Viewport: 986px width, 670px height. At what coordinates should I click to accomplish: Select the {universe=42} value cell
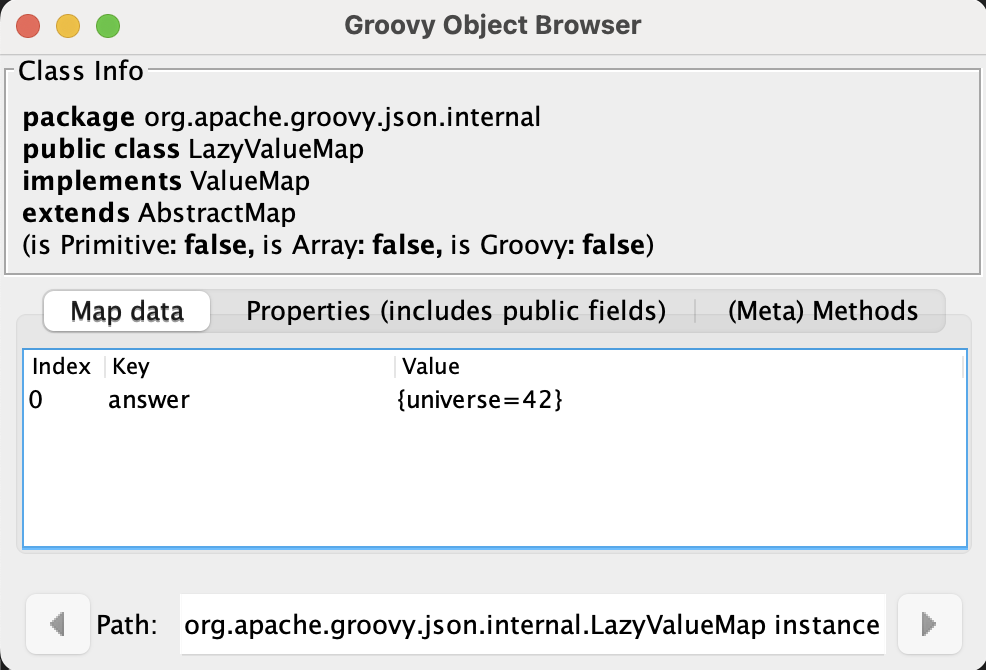point(478,399)
